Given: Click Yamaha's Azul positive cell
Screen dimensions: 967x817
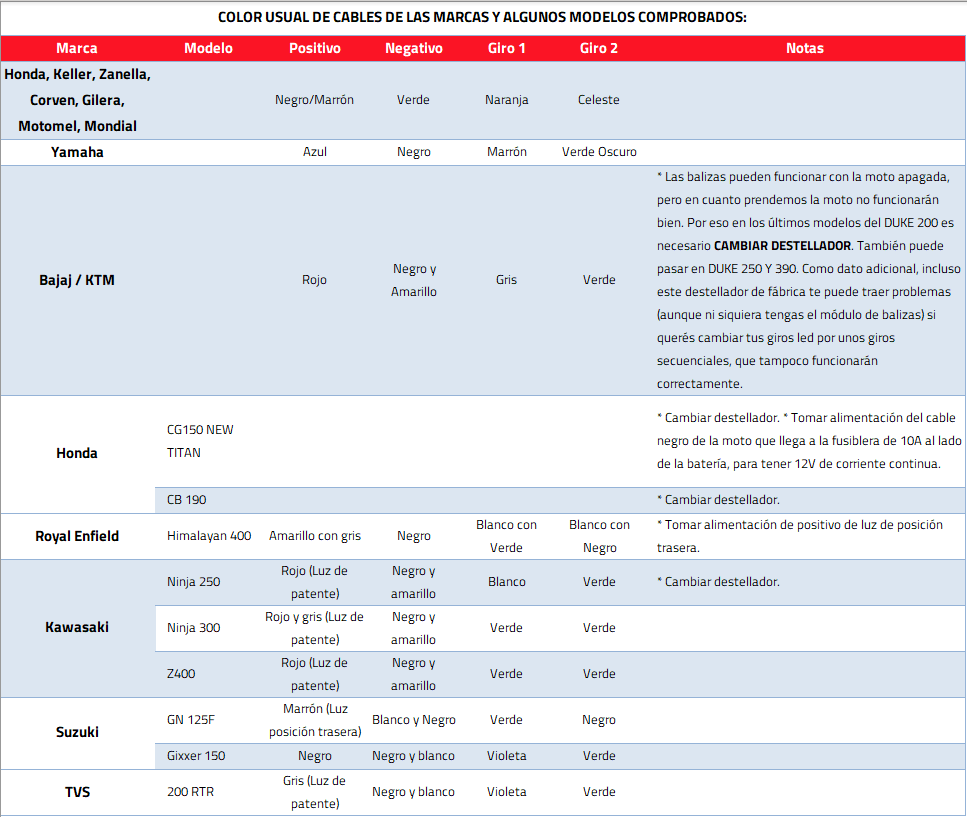Looking at the screenshot, I should (x=315, y=152).
